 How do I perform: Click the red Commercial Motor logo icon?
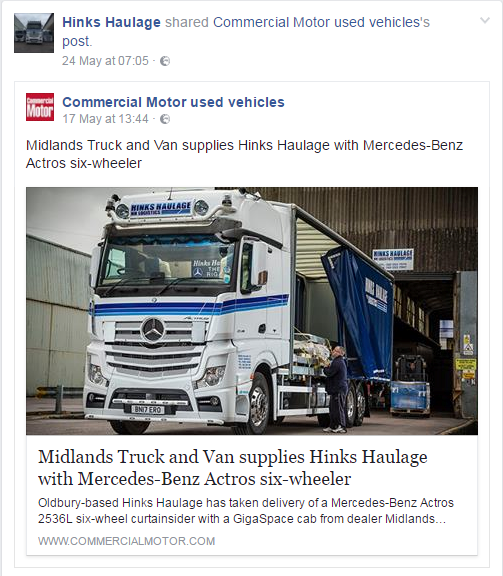[40, 107]
